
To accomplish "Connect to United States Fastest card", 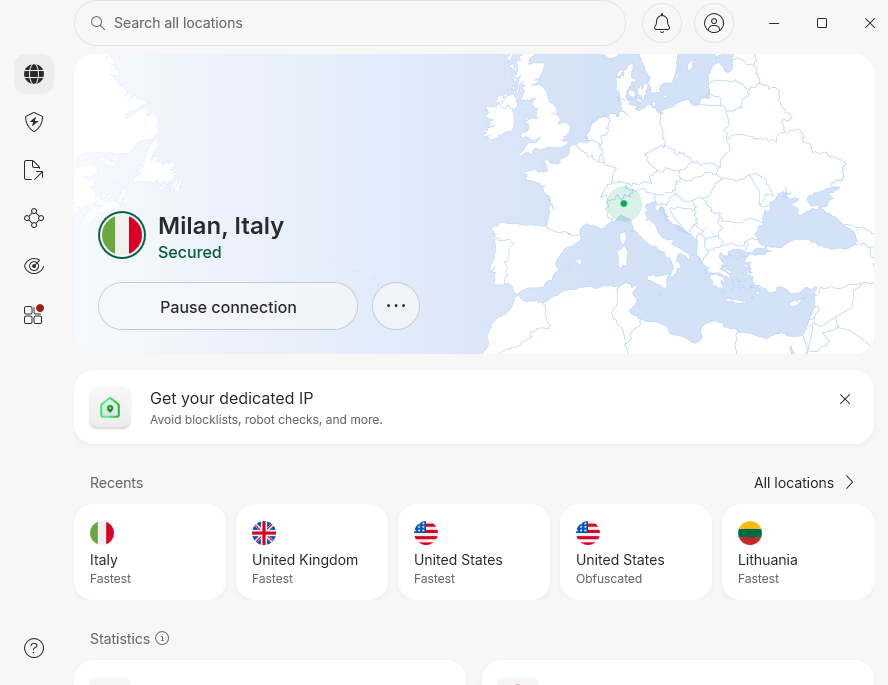I will click(474, 552).
